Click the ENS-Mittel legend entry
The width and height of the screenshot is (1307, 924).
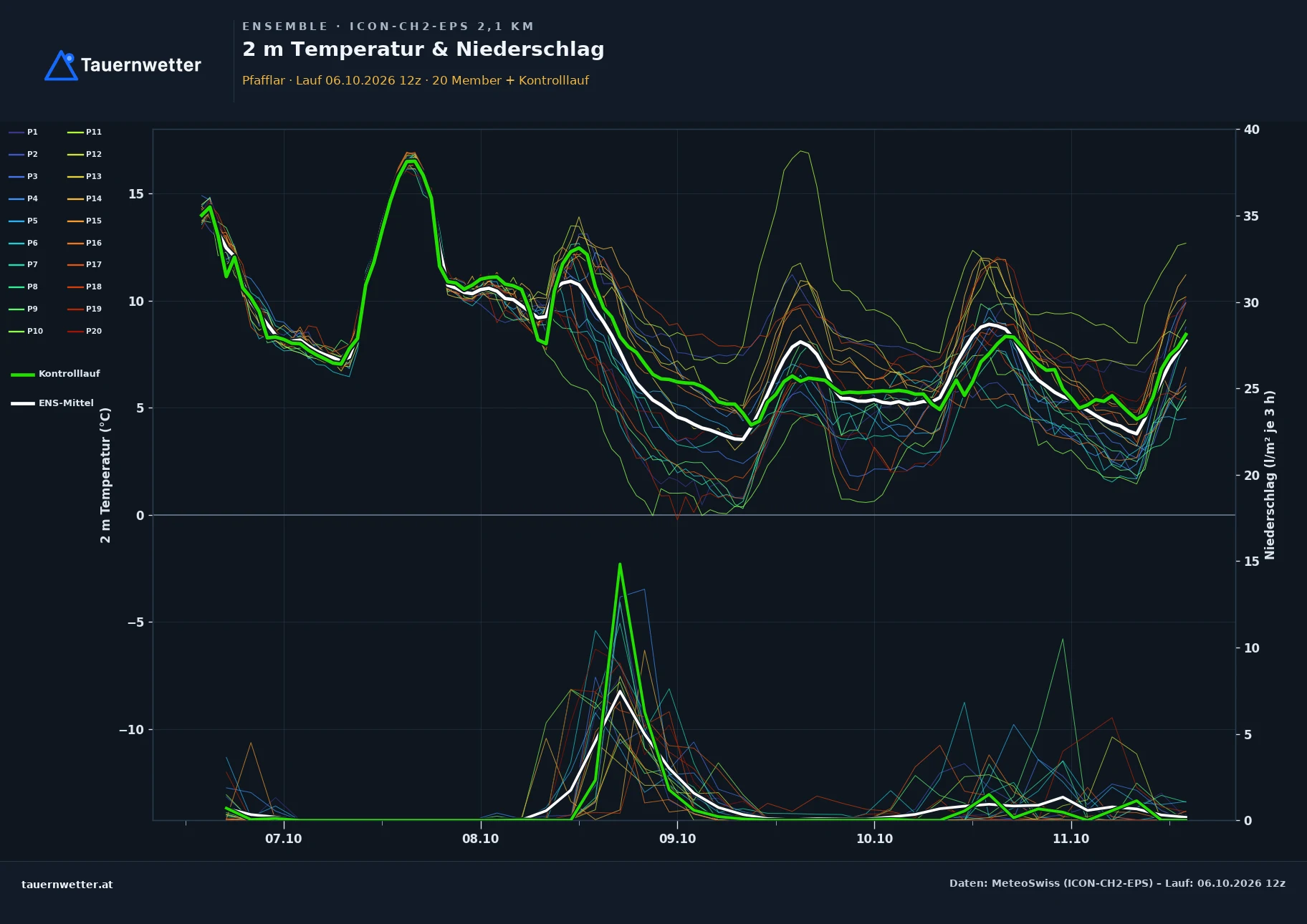53,403
